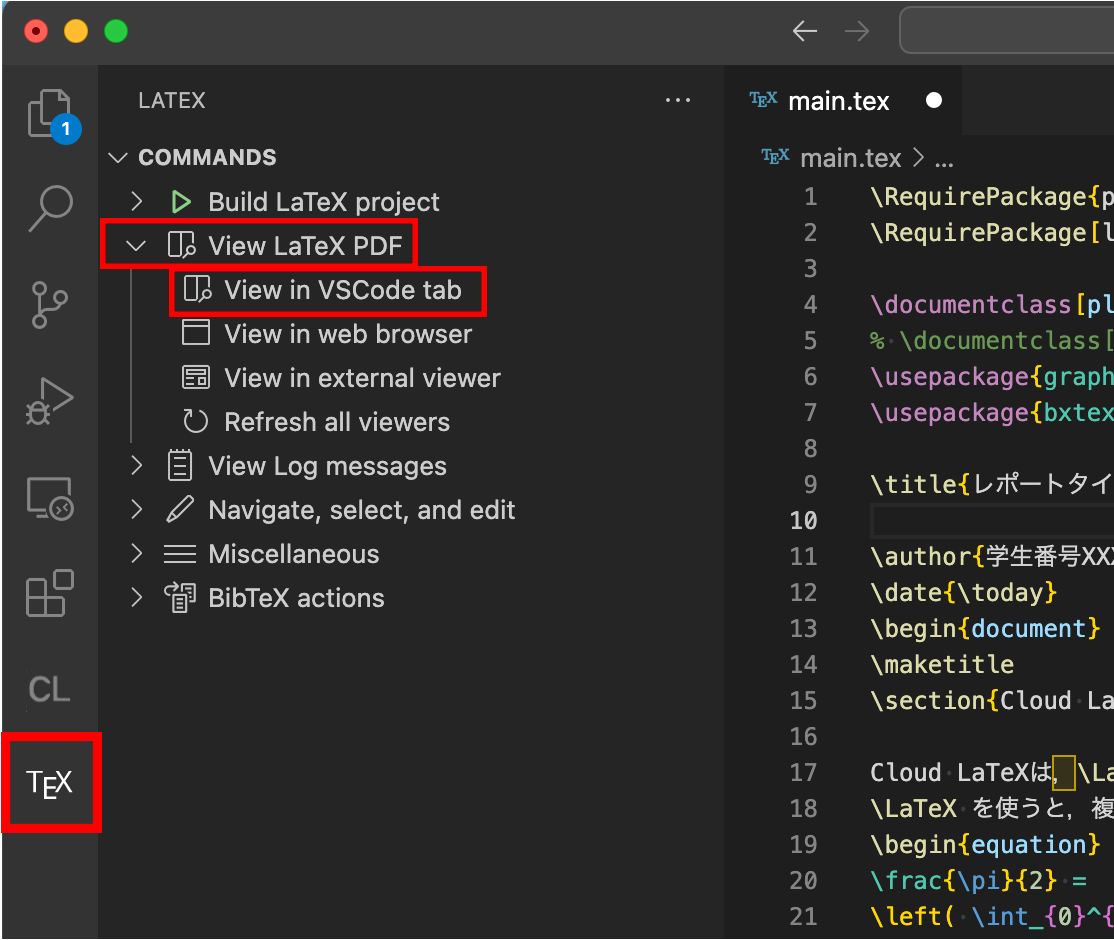Open the LATEX panel more actions menu
The image size is (1114, 940).
678,100
